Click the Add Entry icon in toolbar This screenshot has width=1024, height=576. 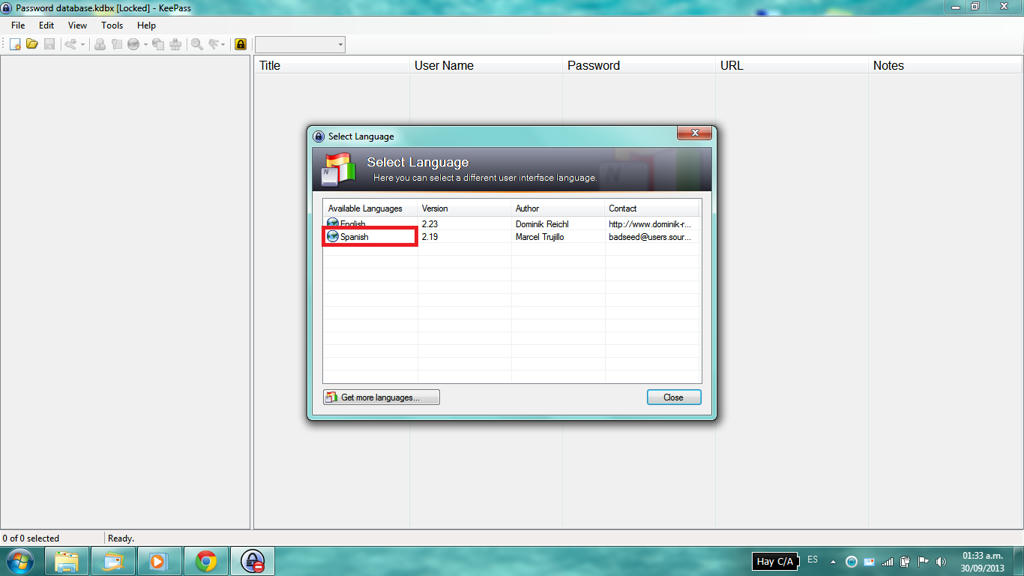pyautogui.click(x=71, y=44)
